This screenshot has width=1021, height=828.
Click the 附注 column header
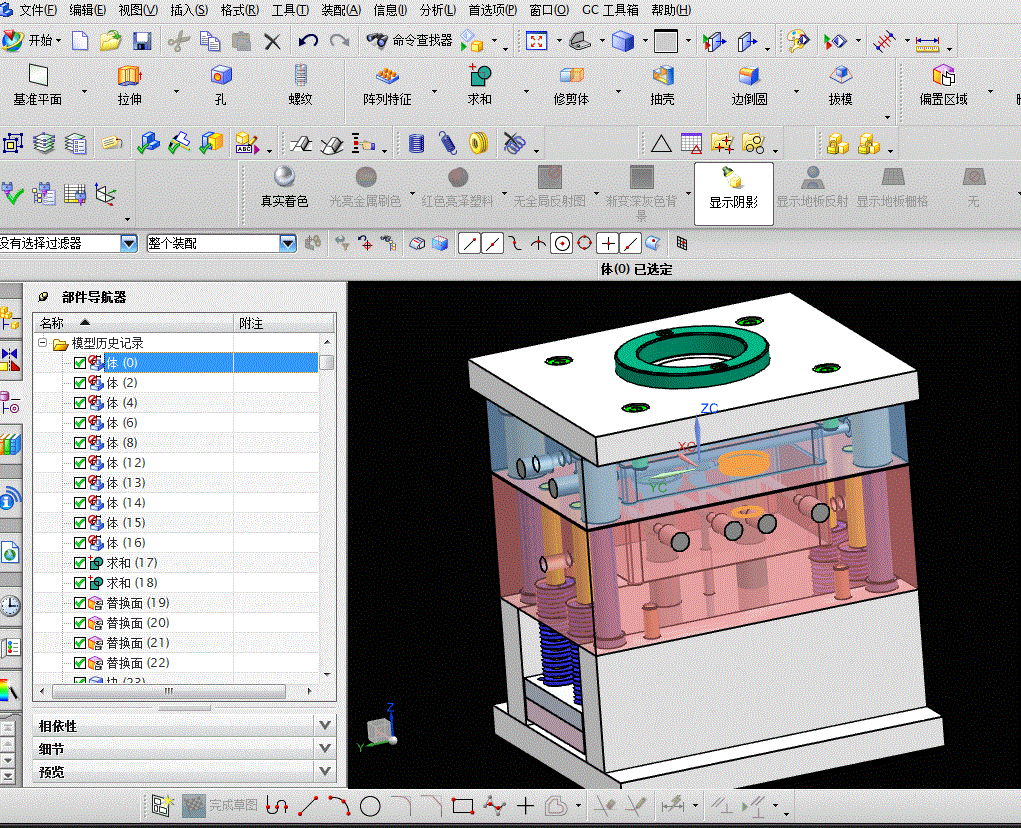pyautogui.click(x=284, y=323)
